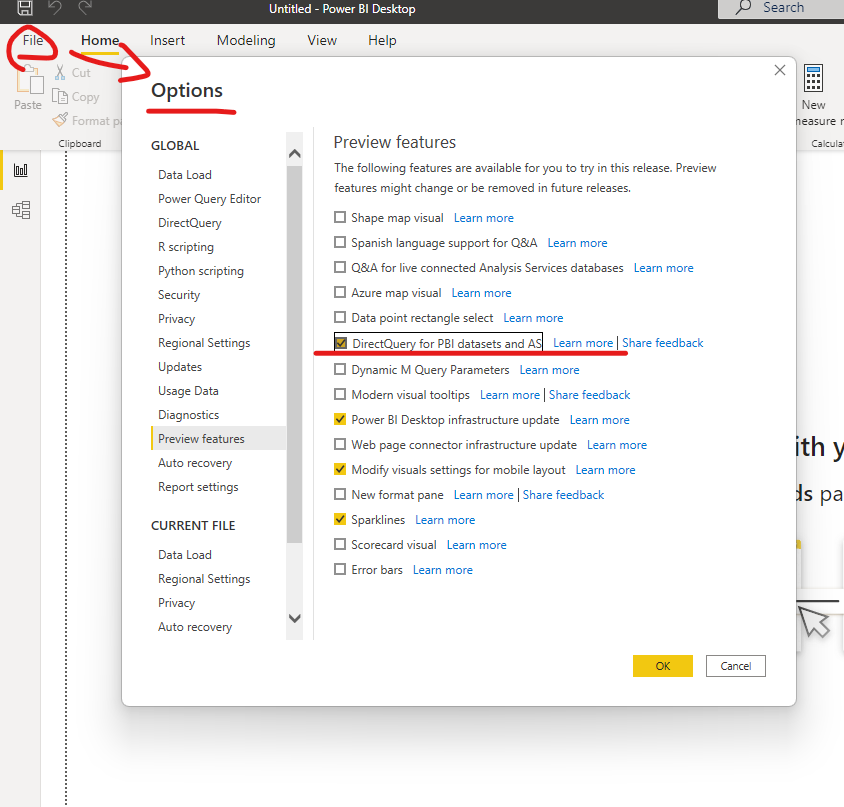The image size is (844, 807).
Task: Click the options list scrollbar thumb
Action: (x=294, y=354)
